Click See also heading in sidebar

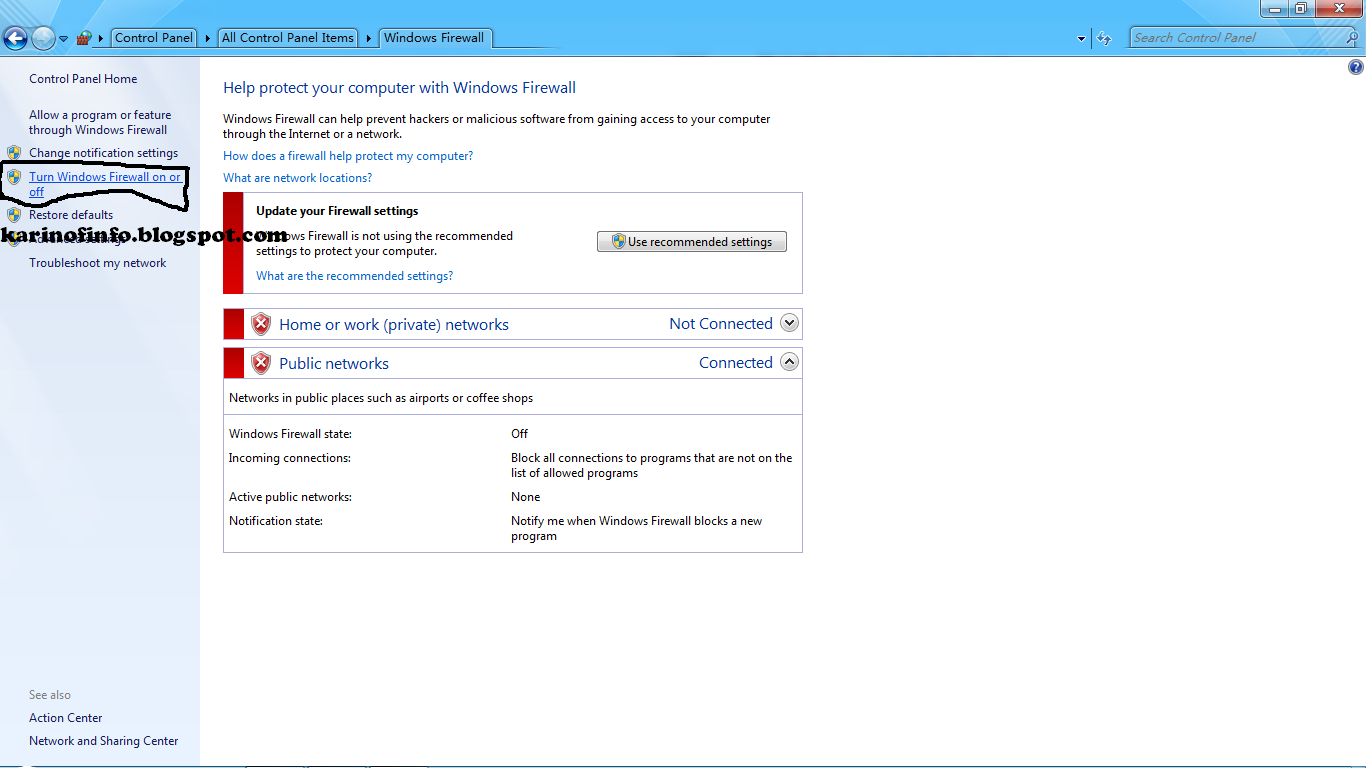[50, 695]
